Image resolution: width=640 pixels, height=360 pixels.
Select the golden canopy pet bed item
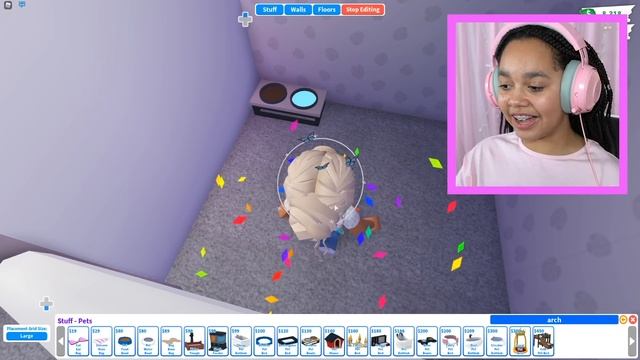(520, 341)
